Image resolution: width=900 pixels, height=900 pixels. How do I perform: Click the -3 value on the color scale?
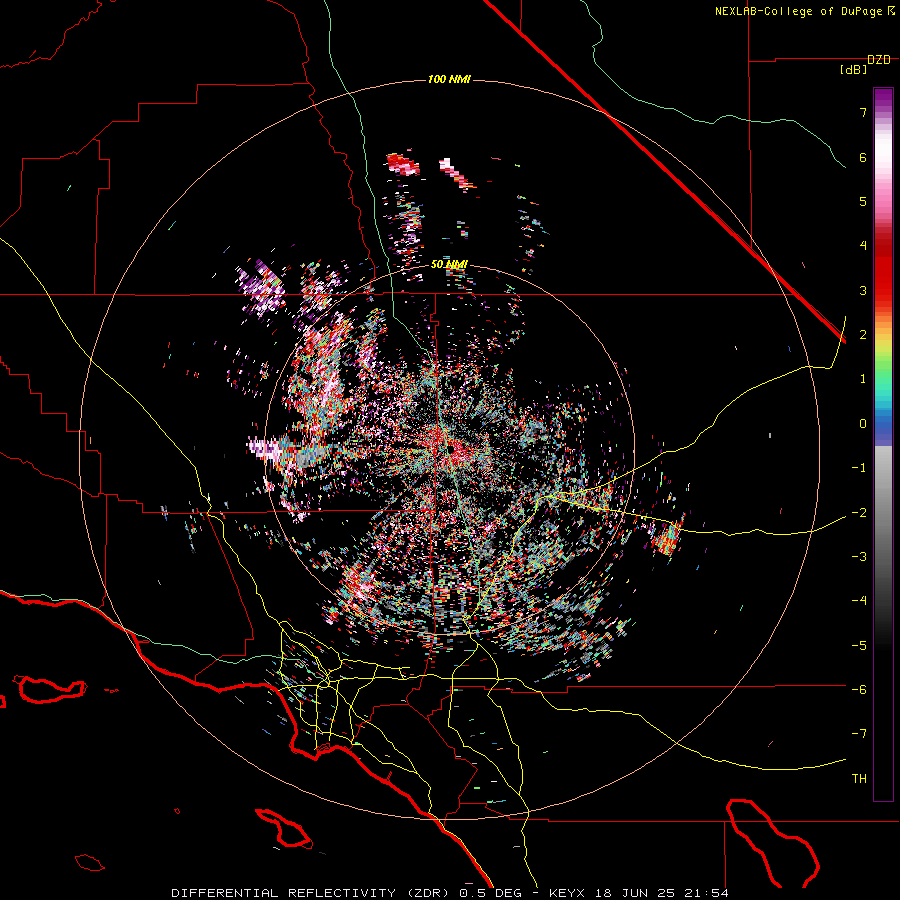859,556
